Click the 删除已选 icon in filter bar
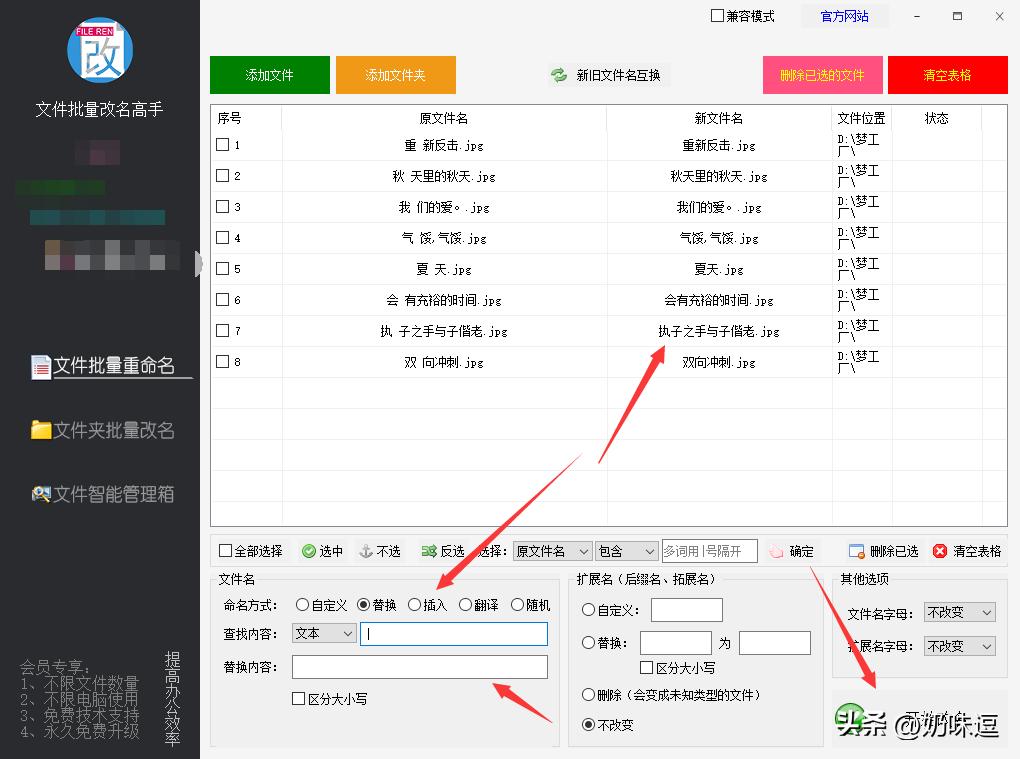Image resolution: width=1020 pixels, height=759 pixels. click(x=854, y=550)
